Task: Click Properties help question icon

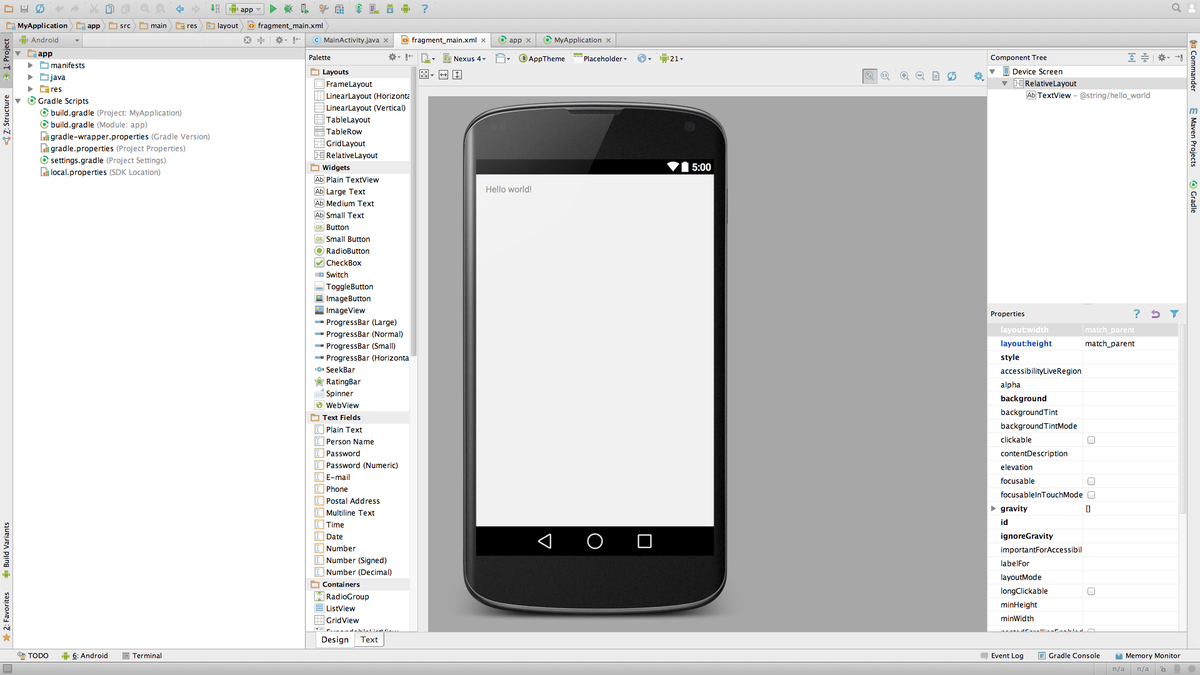Action: pos(1137,314)
